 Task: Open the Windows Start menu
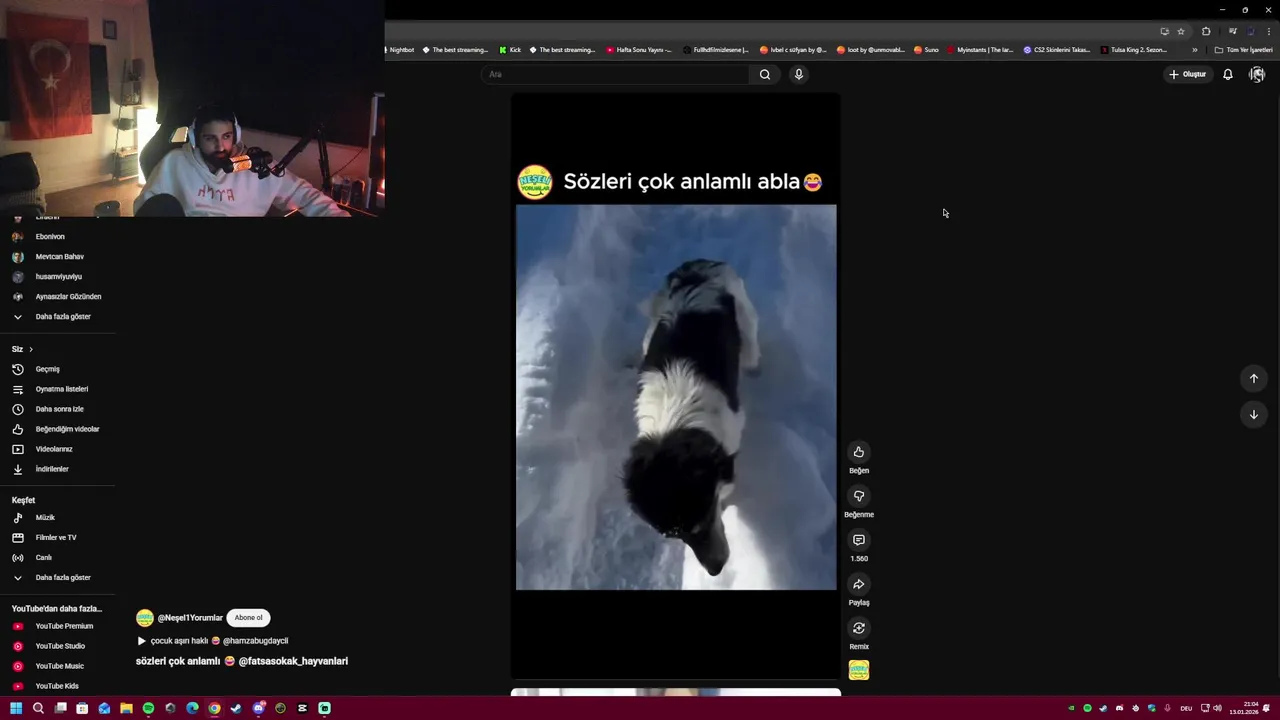tap(16, 708)
